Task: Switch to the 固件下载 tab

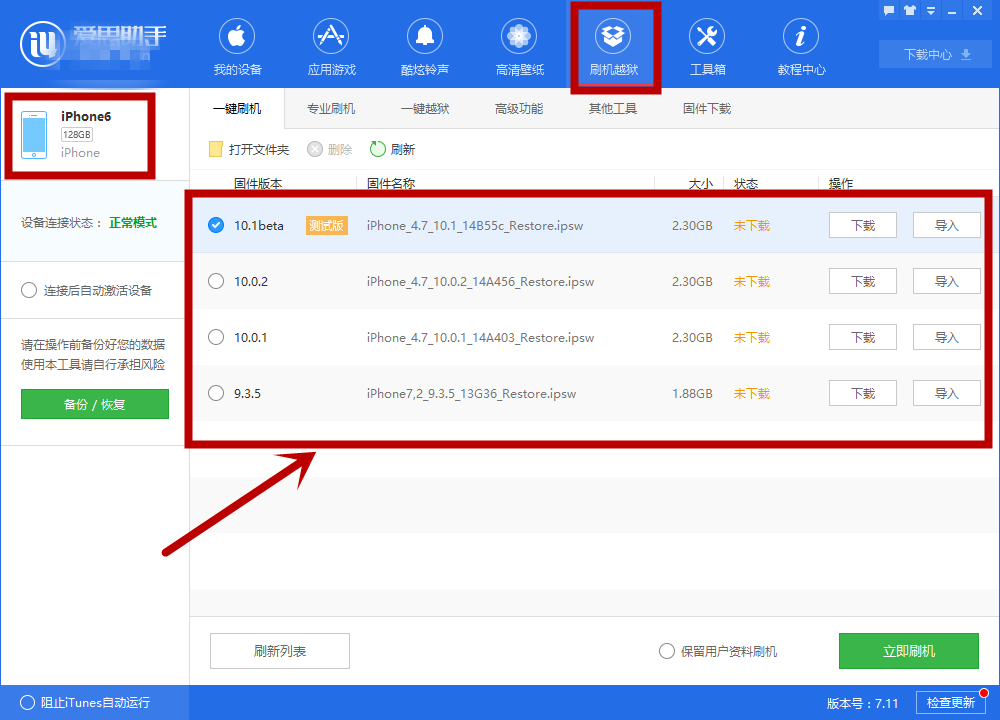Action: (x=707, y=108)
